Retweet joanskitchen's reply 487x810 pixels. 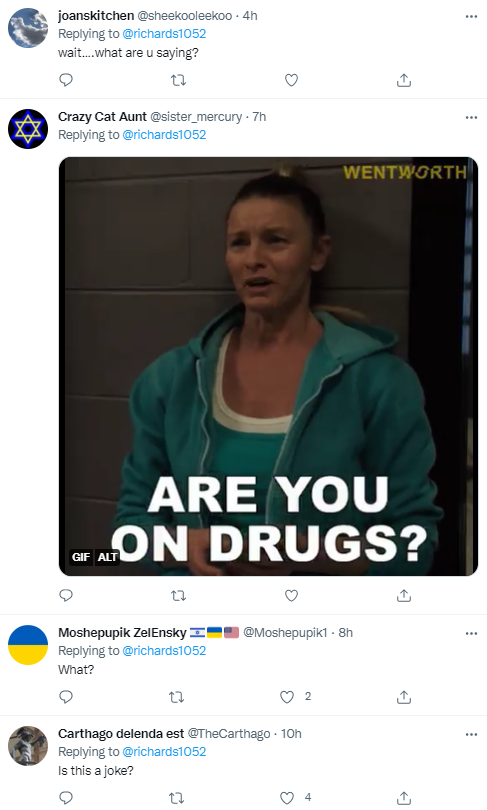click(x=178, y=80)
